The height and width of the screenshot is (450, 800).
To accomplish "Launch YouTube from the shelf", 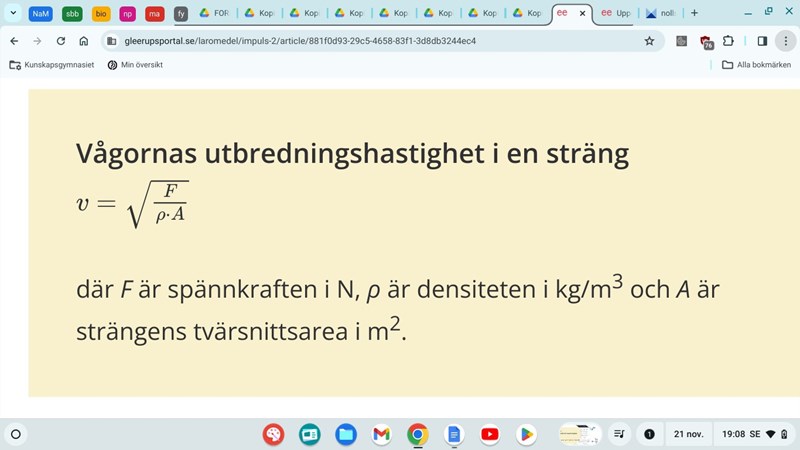I will point(489,434).
